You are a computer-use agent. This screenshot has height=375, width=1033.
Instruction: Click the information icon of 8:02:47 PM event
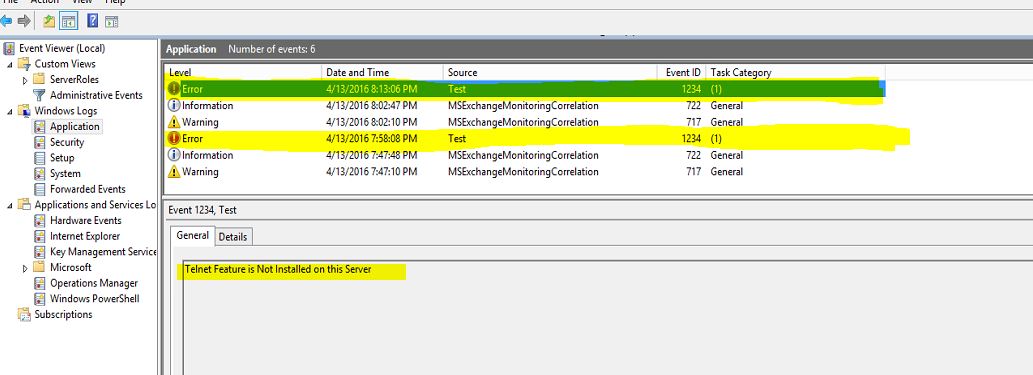[x=175, y=105]
